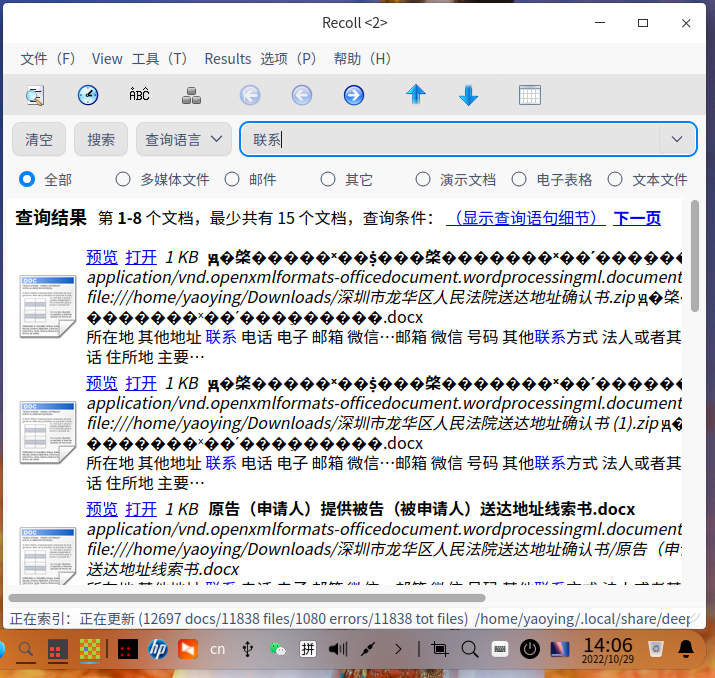Expand the search history dropdown arrow

click(677, 140)
